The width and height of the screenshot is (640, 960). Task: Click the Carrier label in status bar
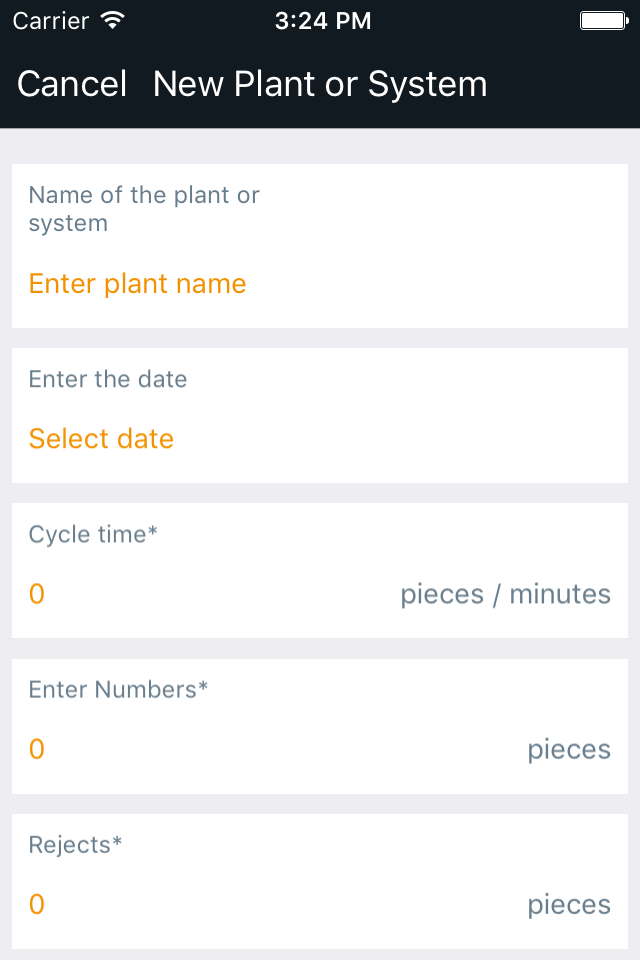[x=51, y=21]
